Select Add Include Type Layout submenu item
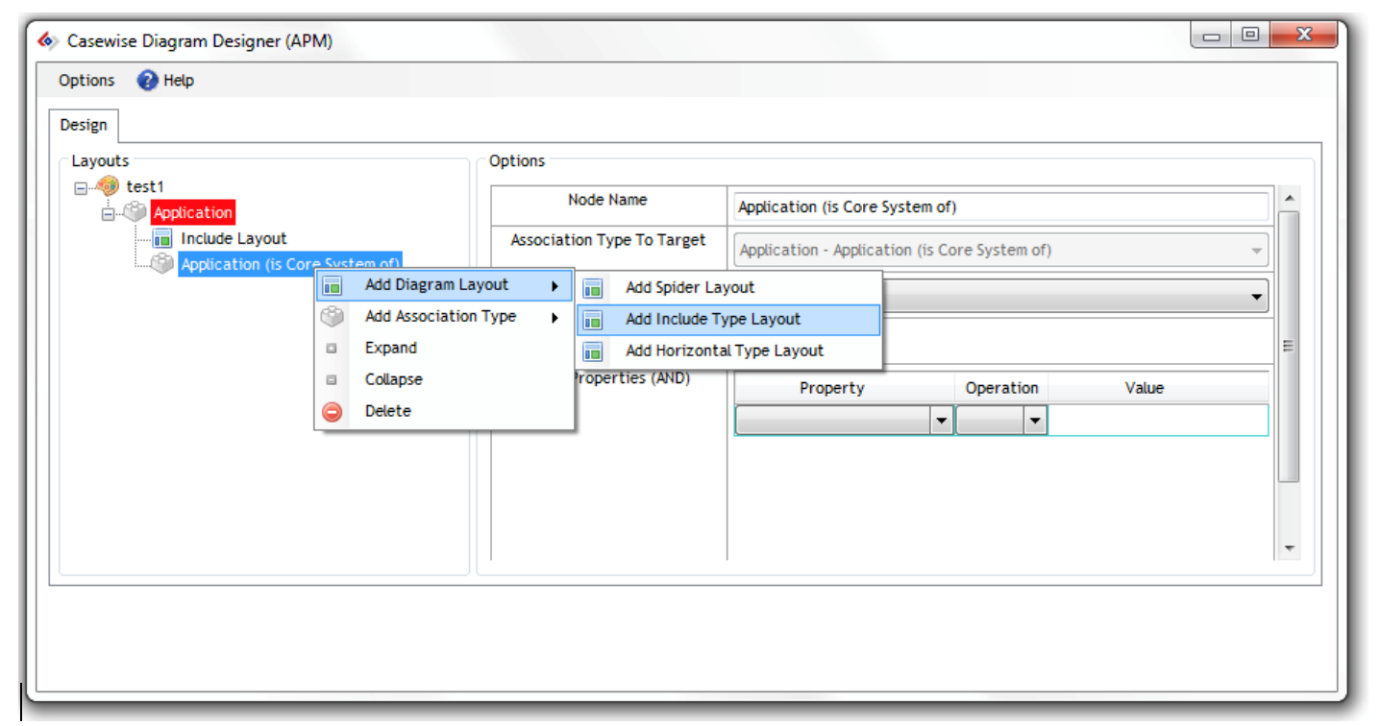1380x726 pixels. (x=729, y=320)
